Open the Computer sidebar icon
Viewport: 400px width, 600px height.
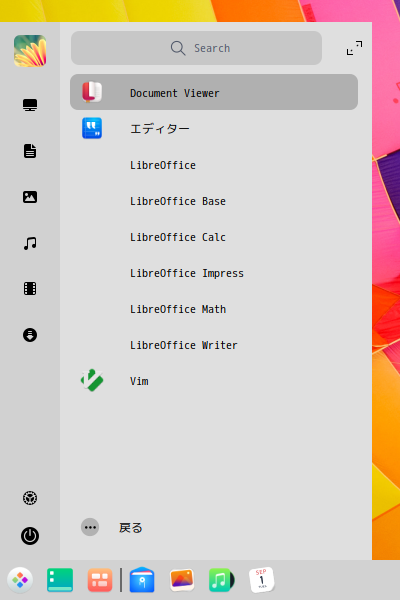[x=30, y=105]
